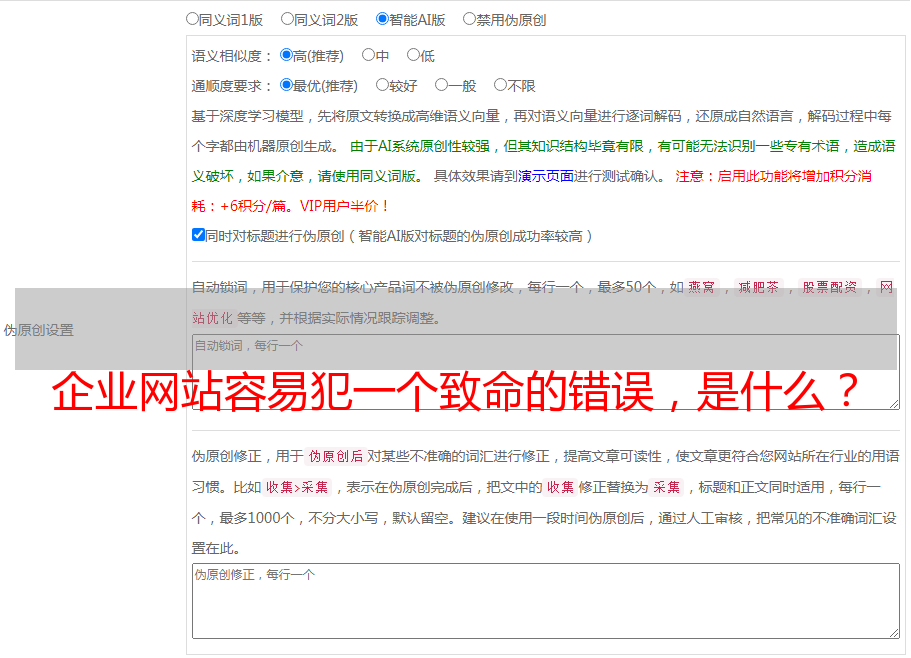
Task: Click the 燕窝 example keyword
Action: [701, 287]
